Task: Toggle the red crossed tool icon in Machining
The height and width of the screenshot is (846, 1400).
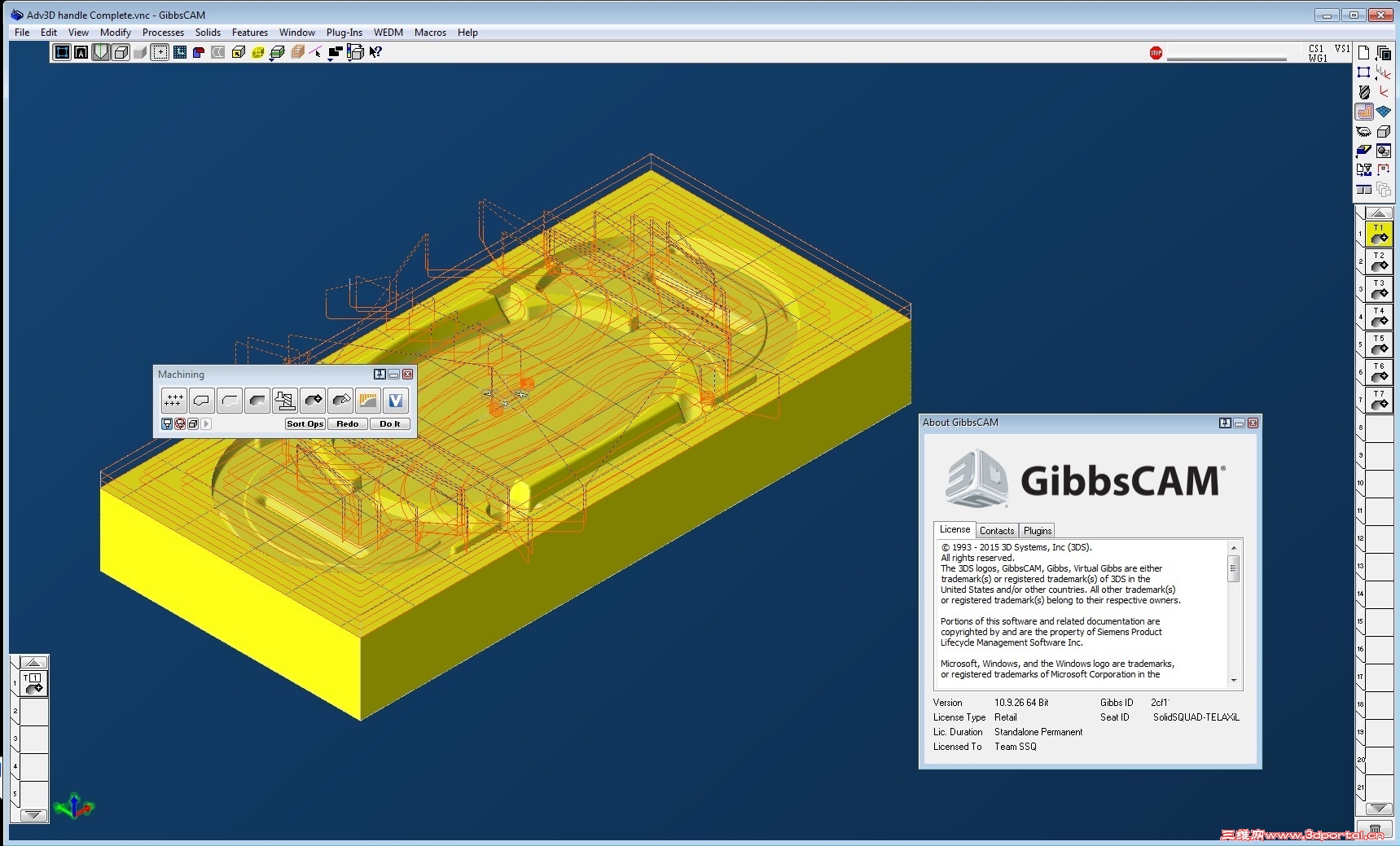Action: [x=180, y=423]
